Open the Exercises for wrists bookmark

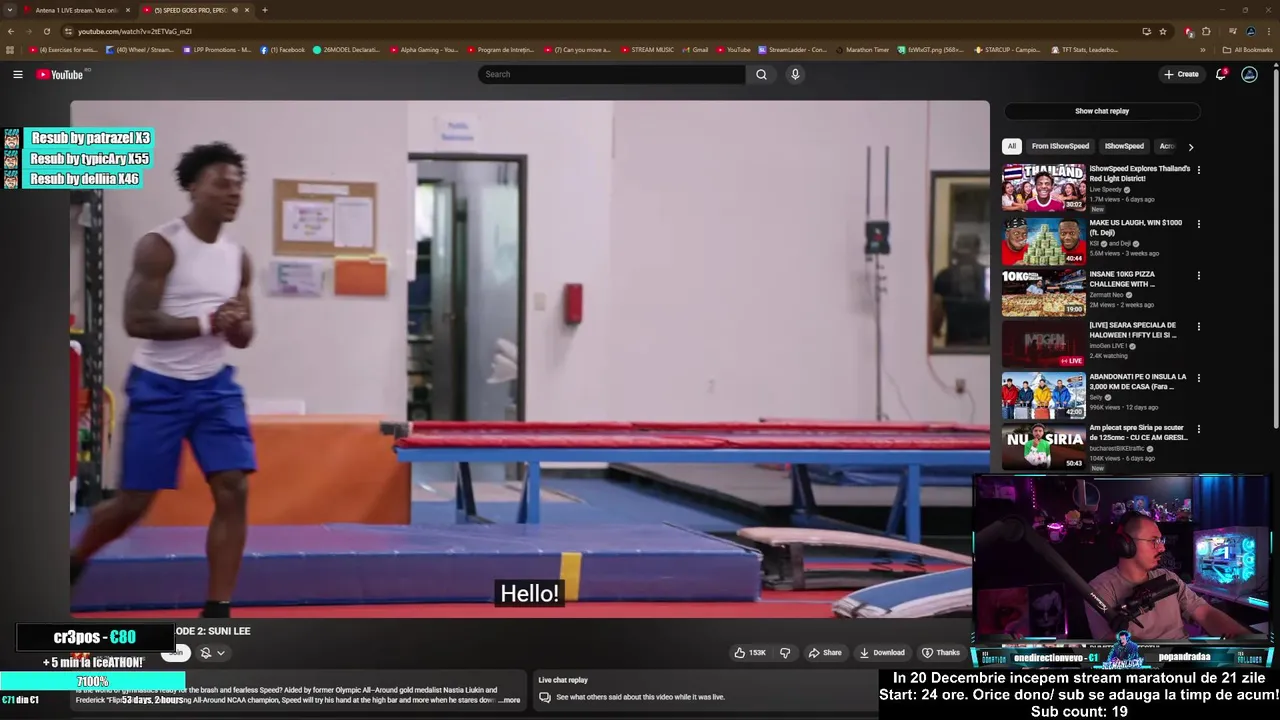tap(64, 50)
